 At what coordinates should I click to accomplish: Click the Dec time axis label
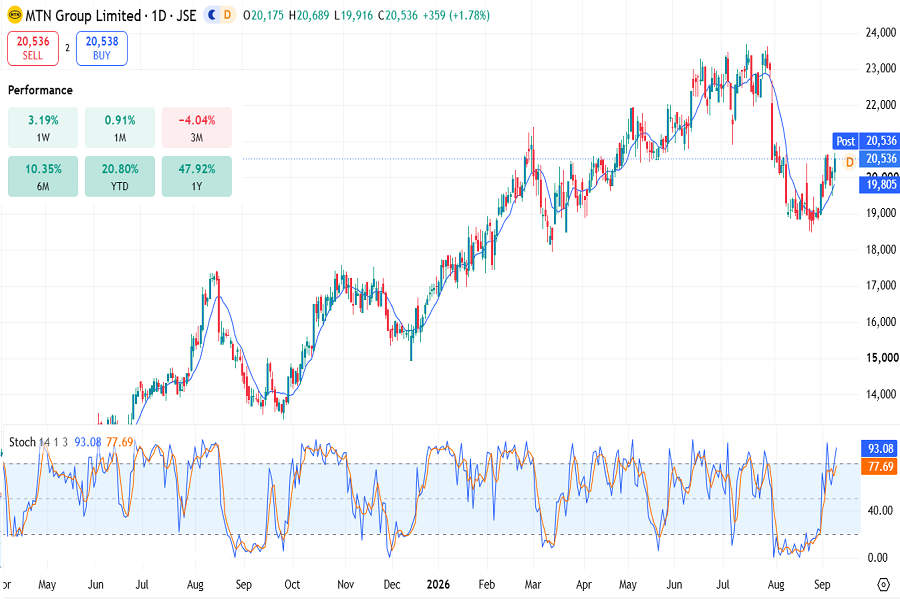pyautogui.click(x=391, y=584)
